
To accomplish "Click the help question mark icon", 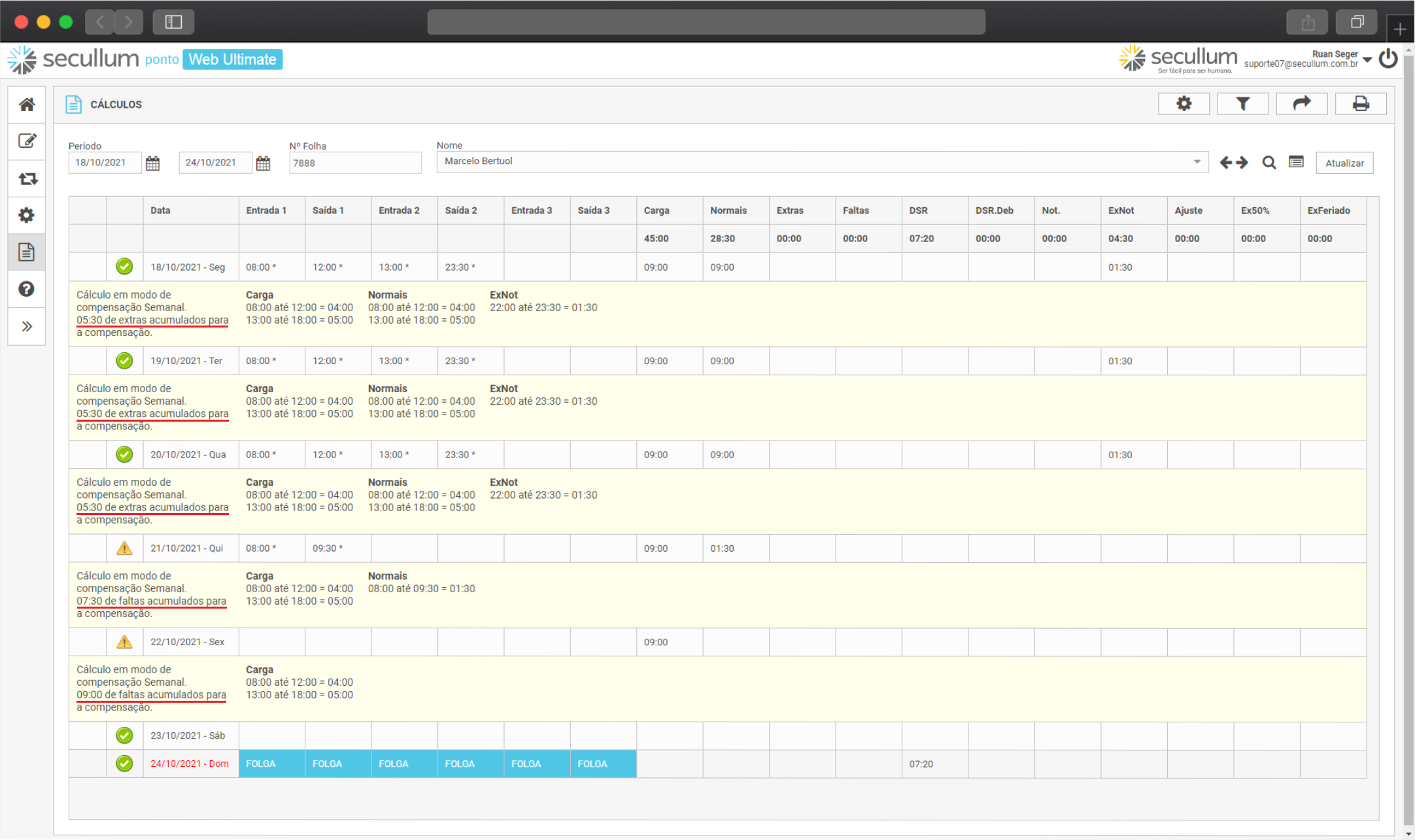I will [x=27, y=289].
